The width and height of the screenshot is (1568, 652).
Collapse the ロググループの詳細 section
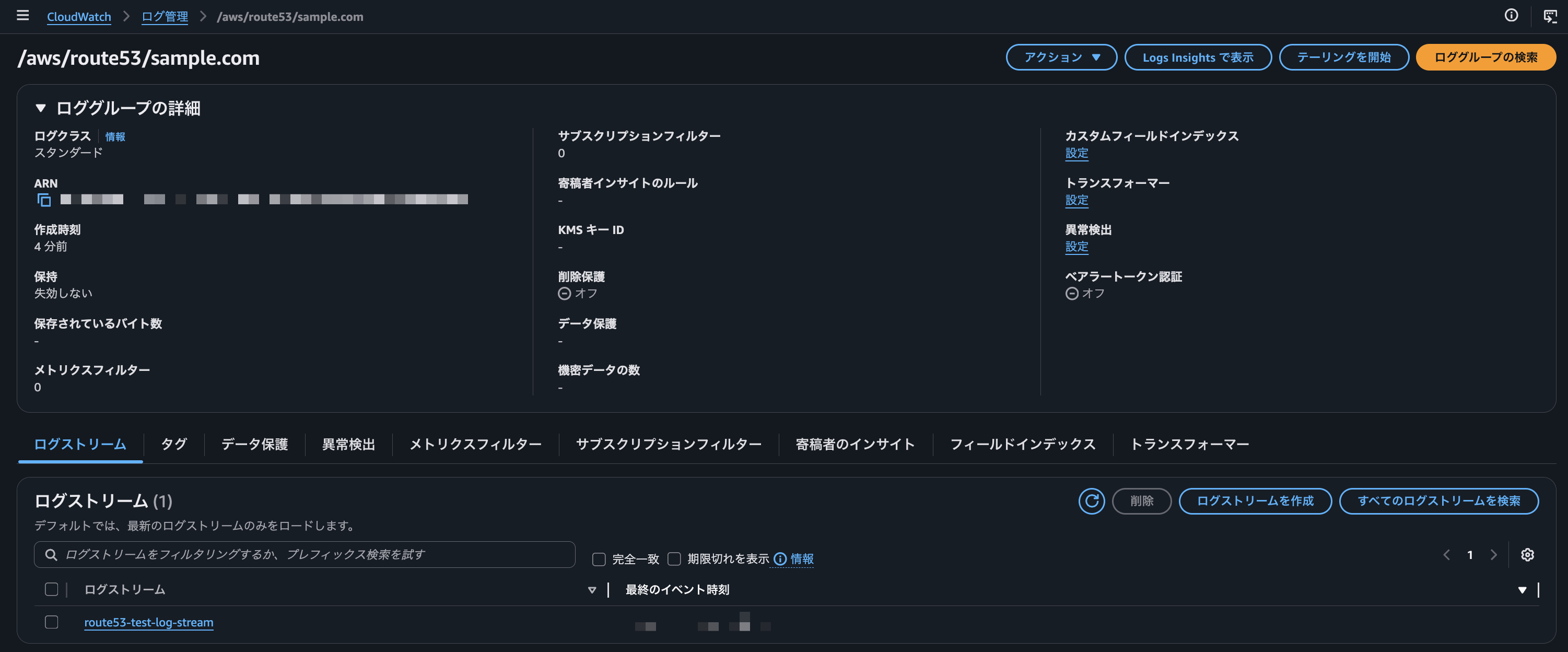pyautogui.click(x=40, y=108)
